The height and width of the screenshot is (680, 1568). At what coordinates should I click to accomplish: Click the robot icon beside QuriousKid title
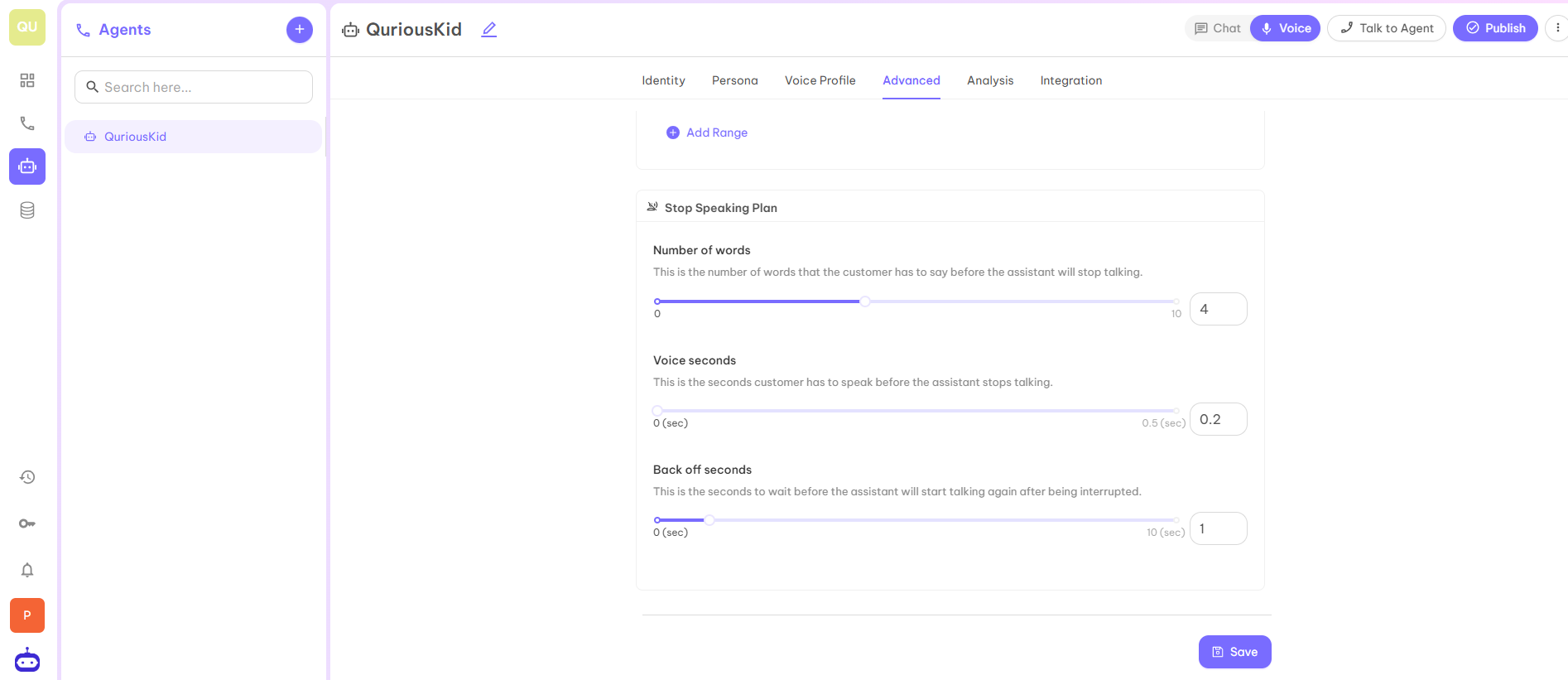point(351,30)
